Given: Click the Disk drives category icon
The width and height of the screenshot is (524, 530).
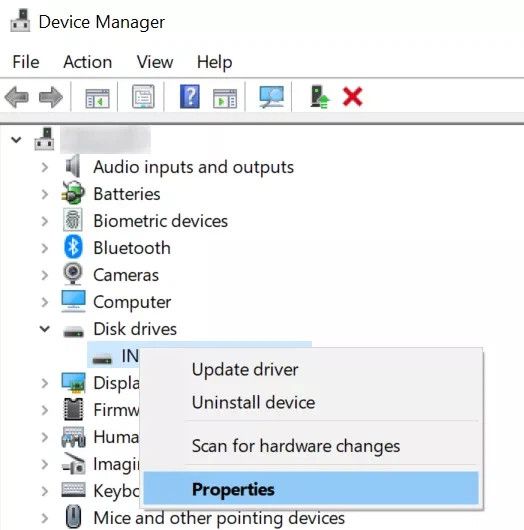Looking at the screenshot, I should coord(74,331).
